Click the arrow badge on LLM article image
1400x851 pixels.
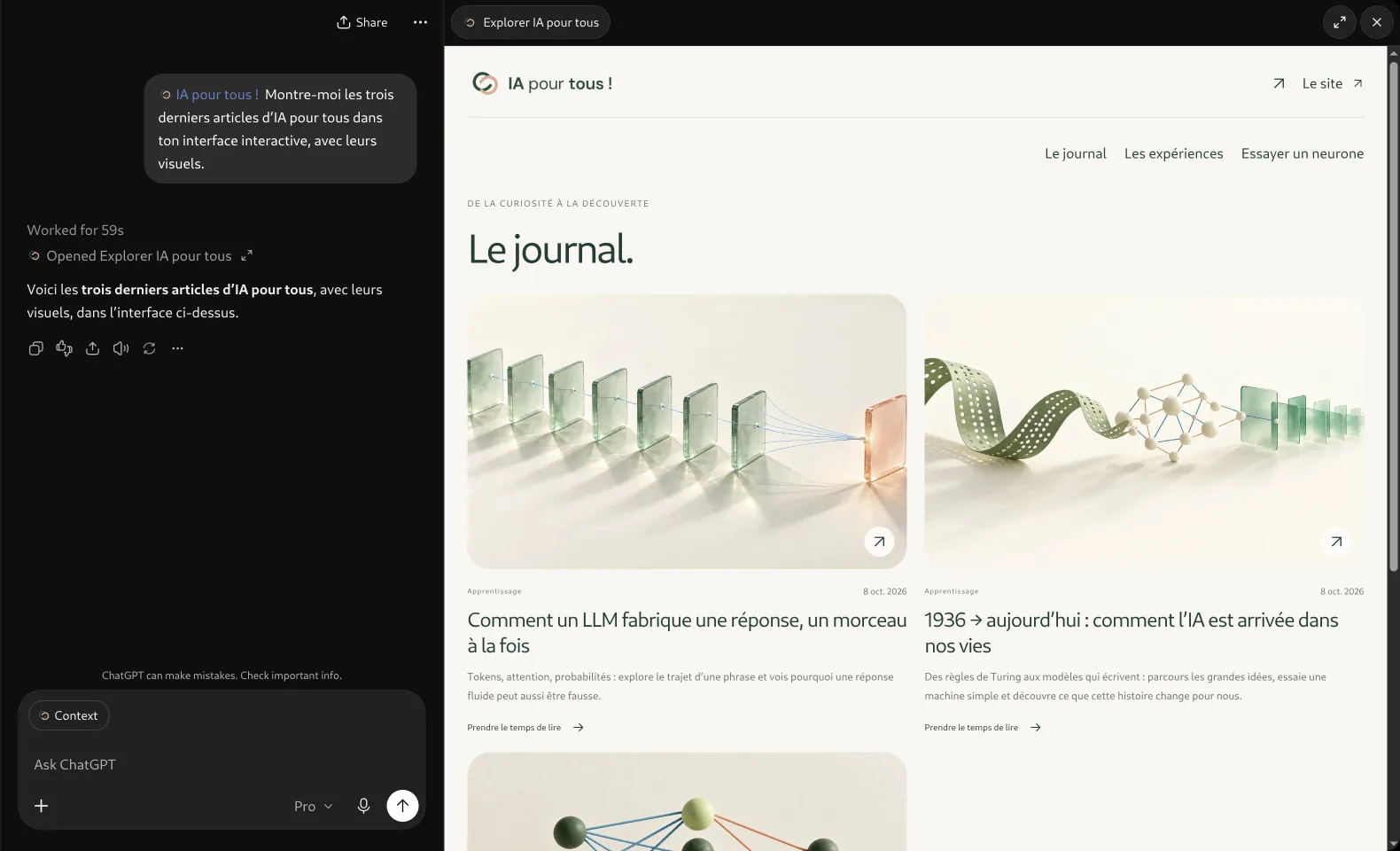pos(879,542)
